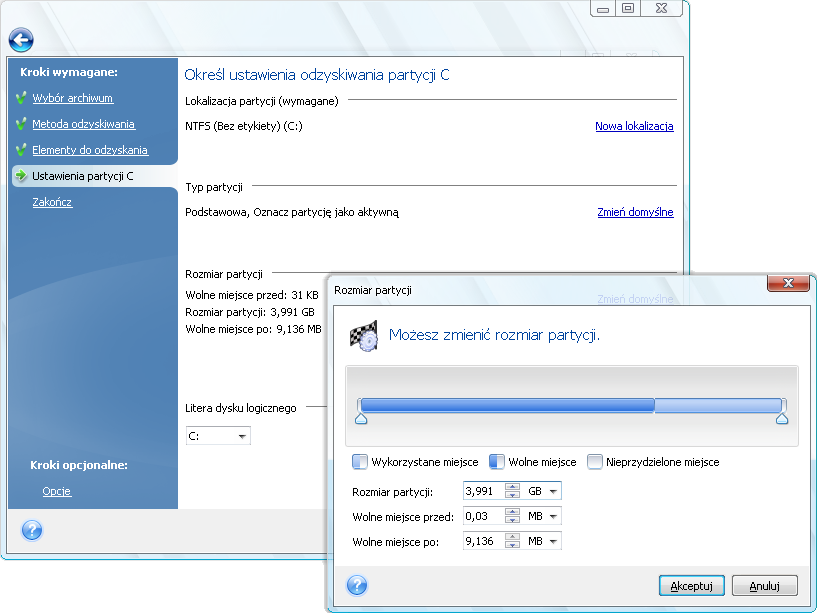The width and height of the screenshot is (817, 613).
Task: Click the green arrow beside Ustawienia partycji C
Action: point(21,176)
